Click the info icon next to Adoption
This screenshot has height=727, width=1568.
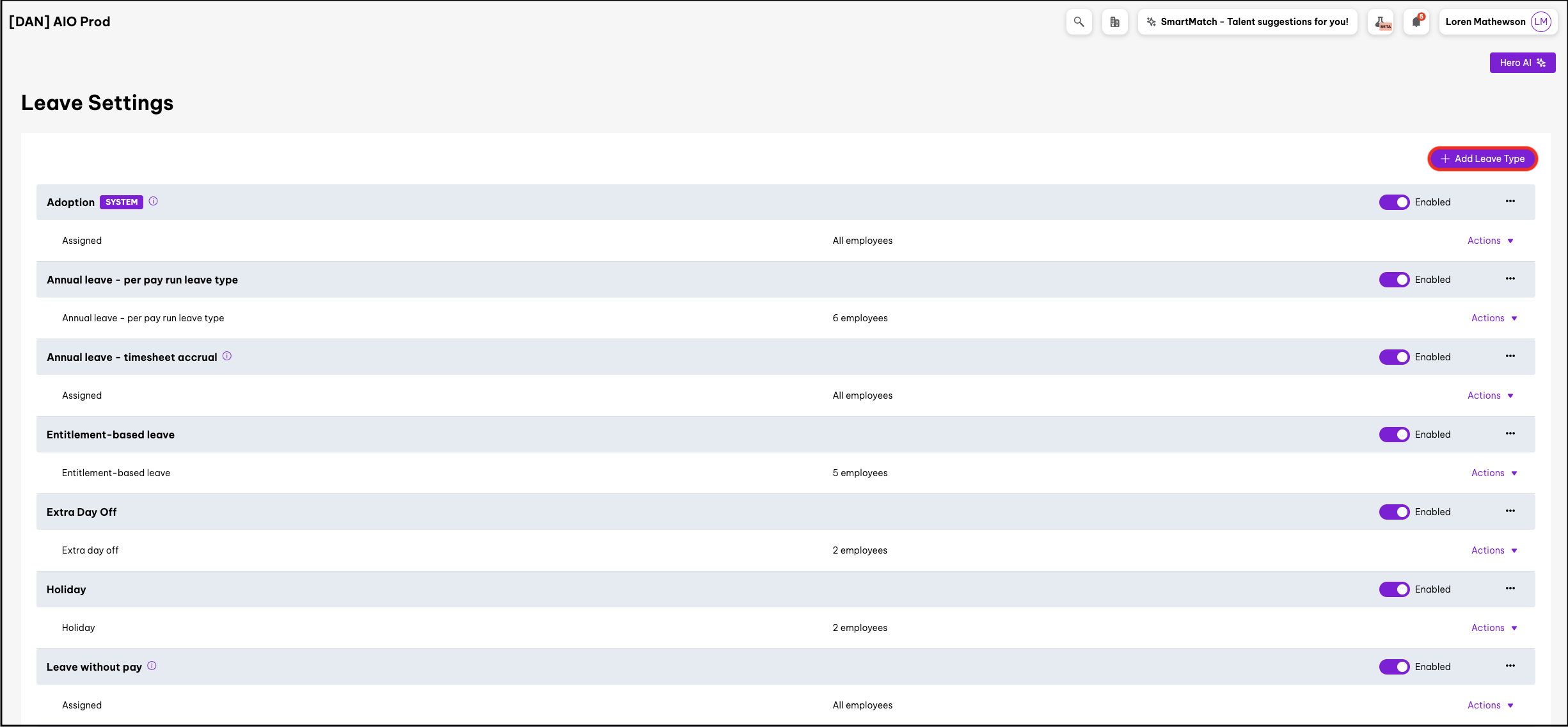coord(154,202)
